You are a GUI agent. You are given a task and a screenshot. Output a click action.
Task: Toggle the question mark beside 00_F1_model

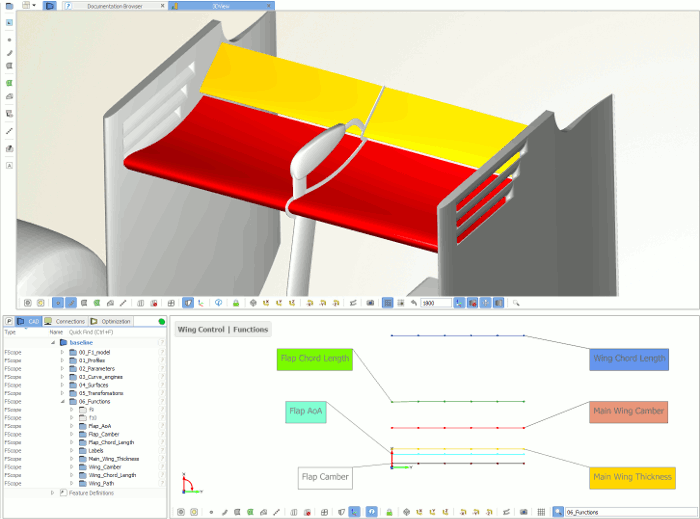[162, 352]
